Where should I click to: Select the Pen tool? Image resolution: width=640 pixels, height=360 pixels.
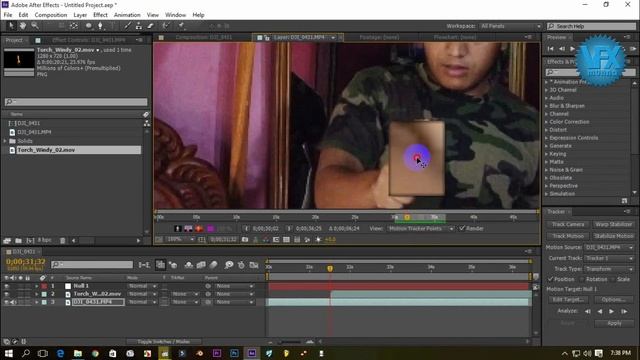coord(100,26)
